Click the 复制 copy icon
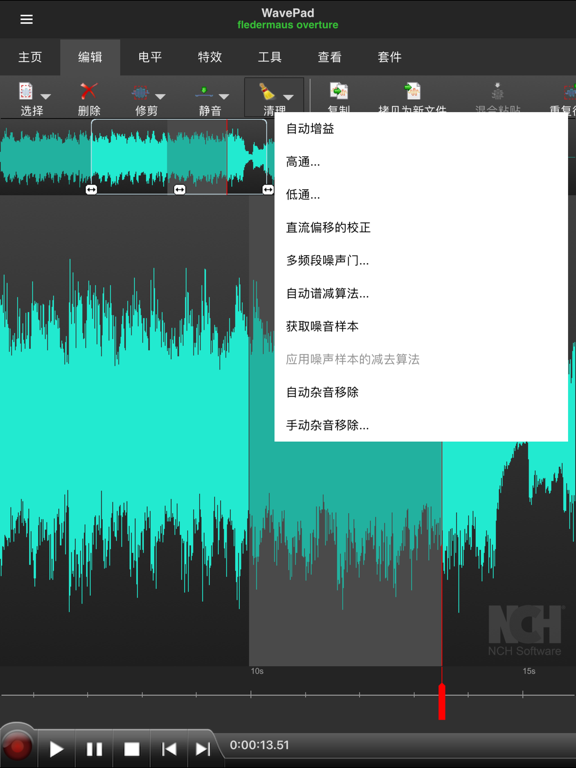Screen dimensions: 576x768 338,91
